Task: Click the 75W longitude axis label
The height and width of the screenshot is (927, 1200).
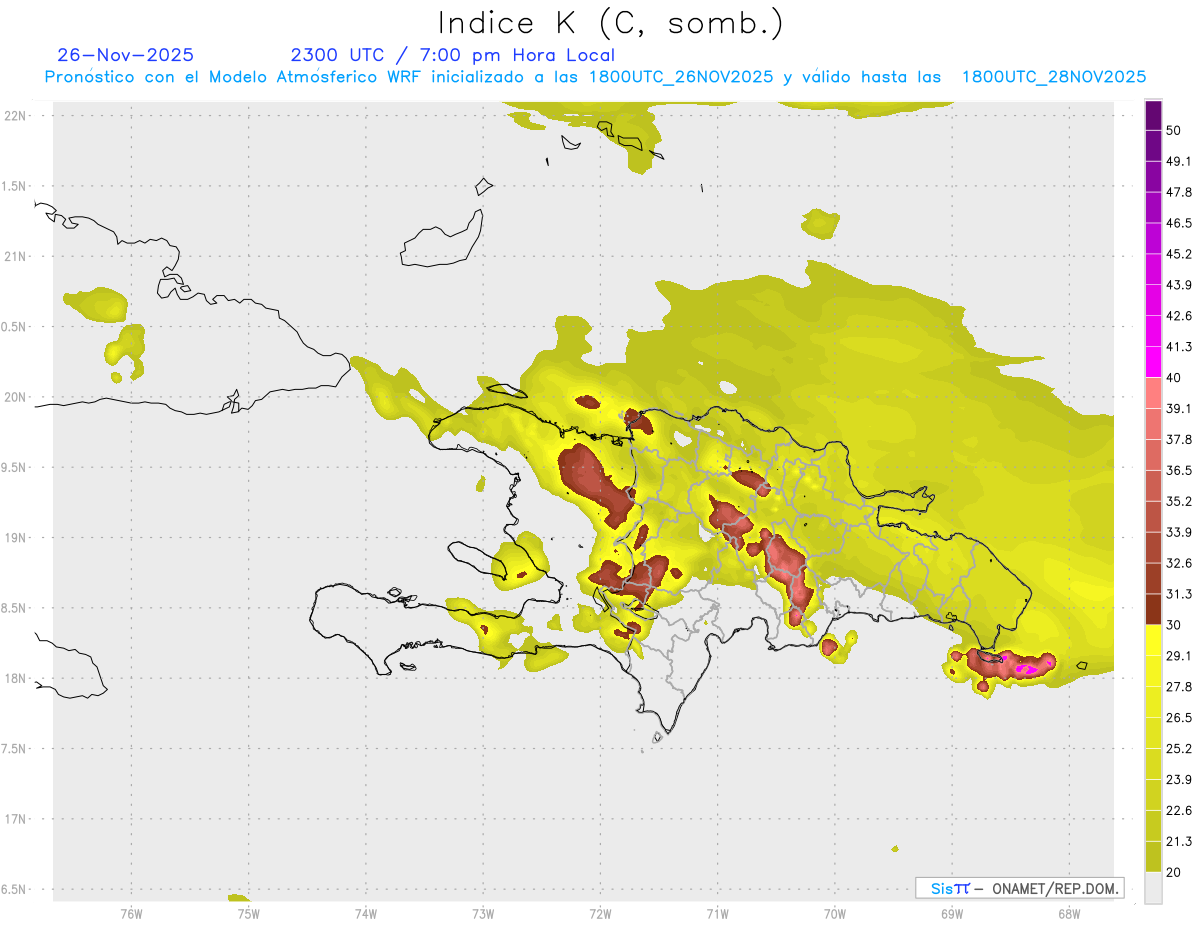Action: [x=248, y=913]
